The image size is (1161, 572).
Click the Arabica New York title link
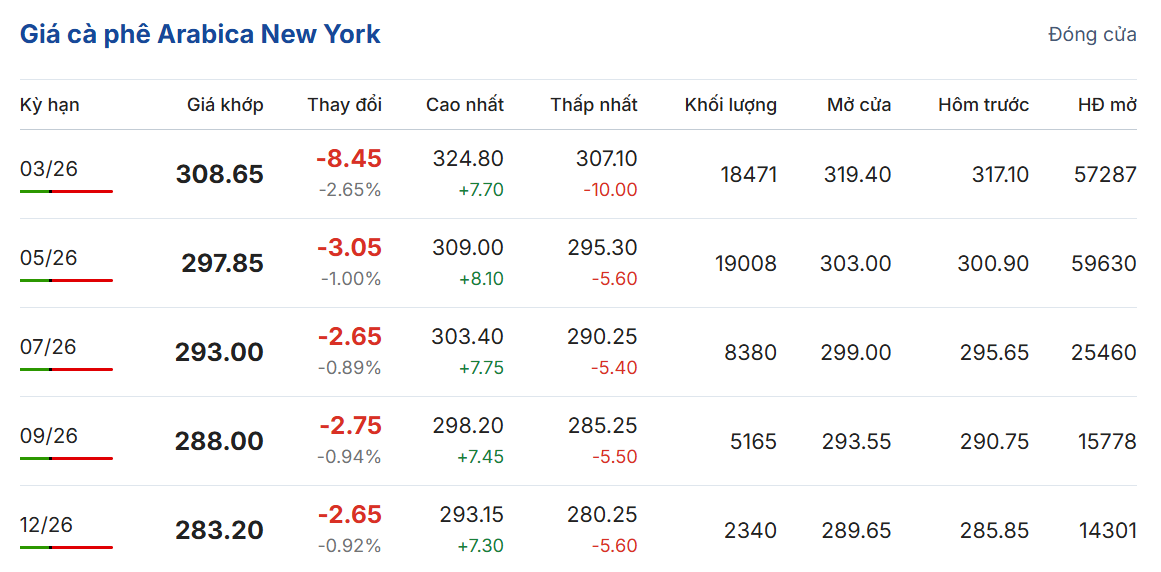pyautogui.click(x=200, y=34)
